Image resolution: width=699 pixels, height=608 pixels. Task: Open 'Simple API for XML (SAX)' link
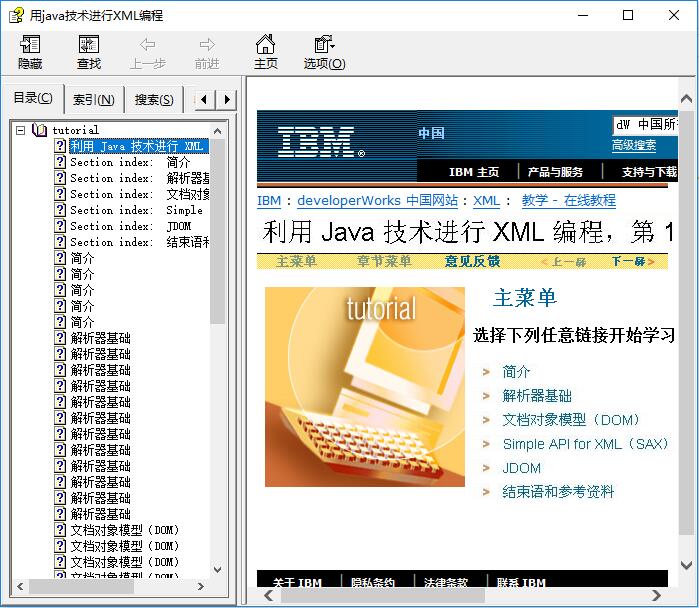click(x=585, y=444)
